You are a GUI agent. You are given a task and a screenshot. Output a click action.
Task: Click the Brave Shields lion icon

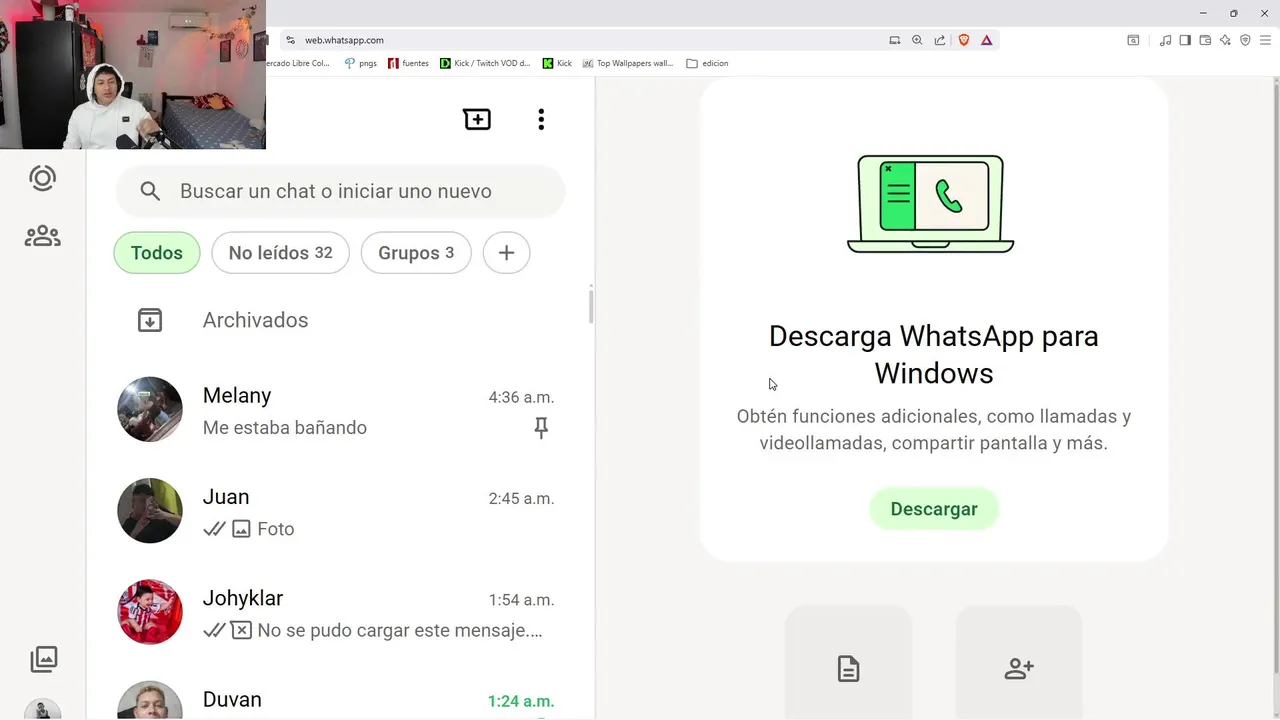pyautogui.click(x=964, y=40)
